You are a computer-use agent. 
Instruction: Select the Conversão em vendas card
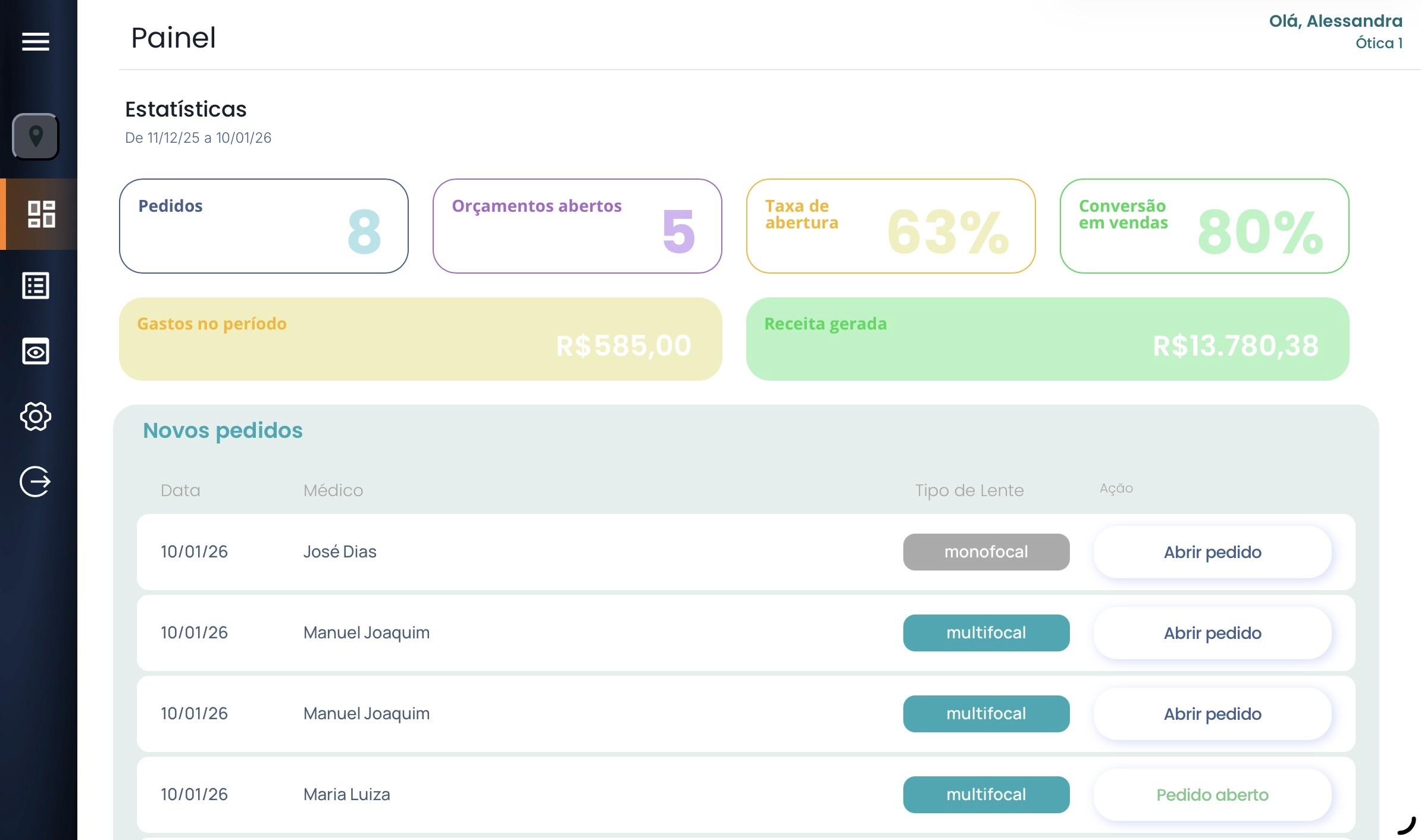click(1204, 226)
